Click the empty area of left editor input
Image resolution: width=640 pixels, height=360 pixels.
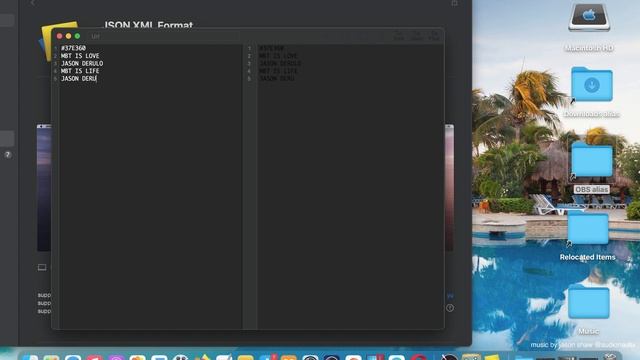coord(151,204)
